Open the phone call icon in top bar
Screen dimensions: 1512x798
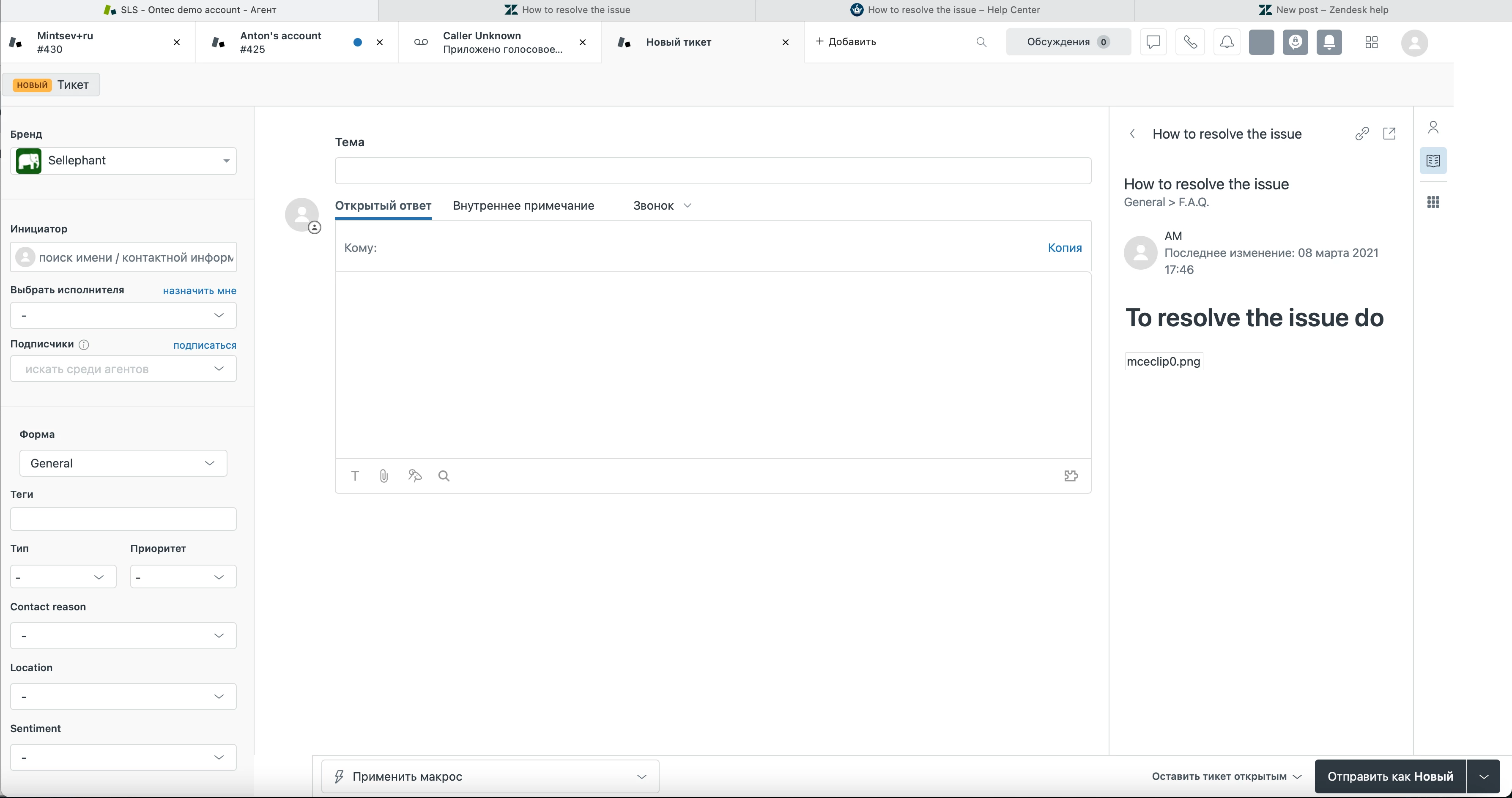coord(1190,42)
